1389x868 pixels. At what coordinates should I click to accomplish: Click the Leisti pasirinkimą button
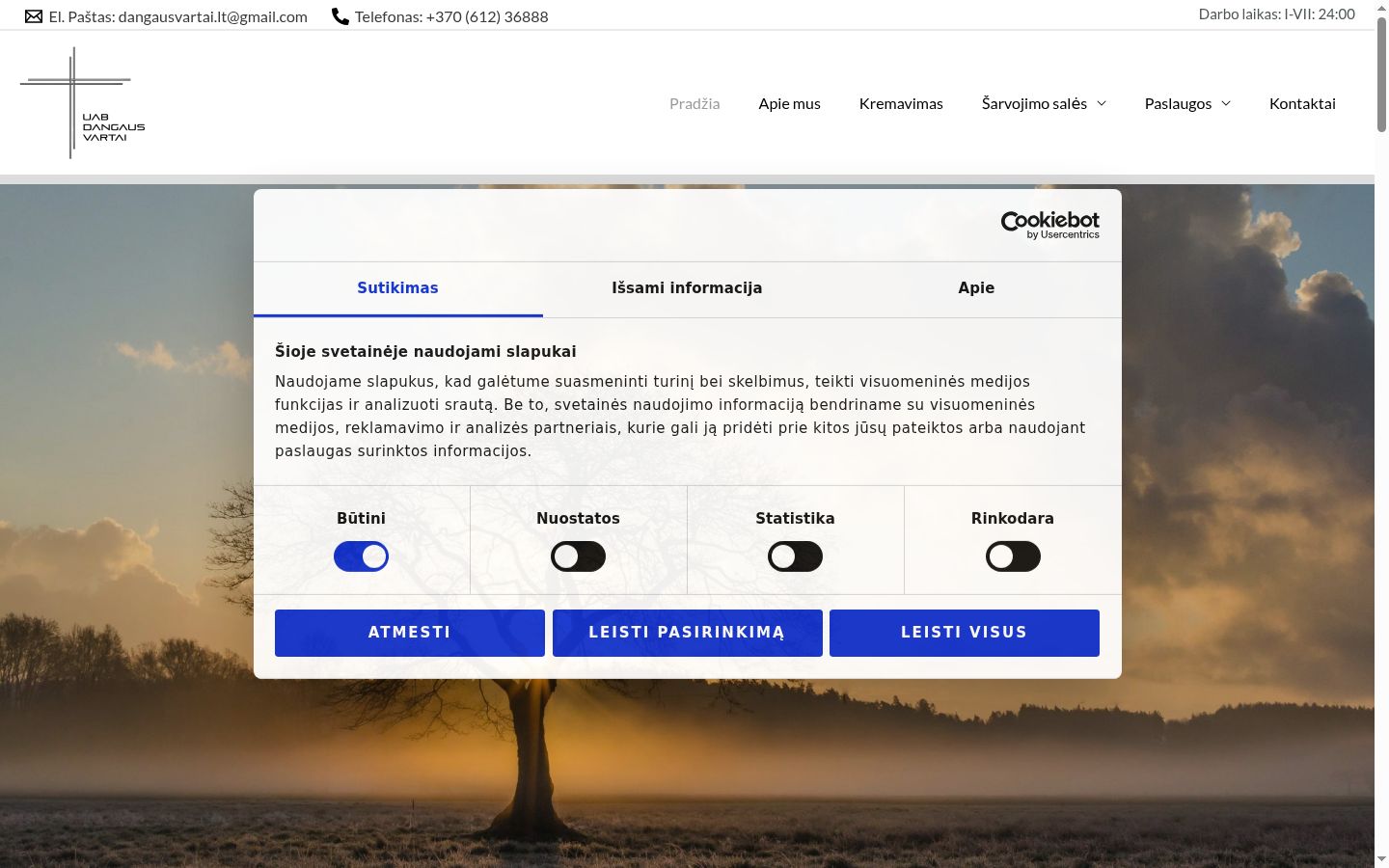(687, 633)
